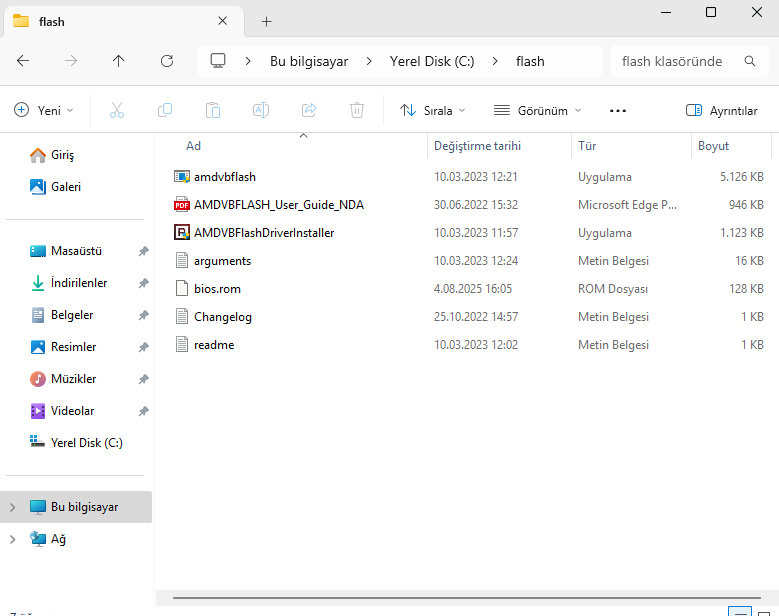Sort by Boyut column header
Screen dimensions: 779x616
[x=731, y=146]
